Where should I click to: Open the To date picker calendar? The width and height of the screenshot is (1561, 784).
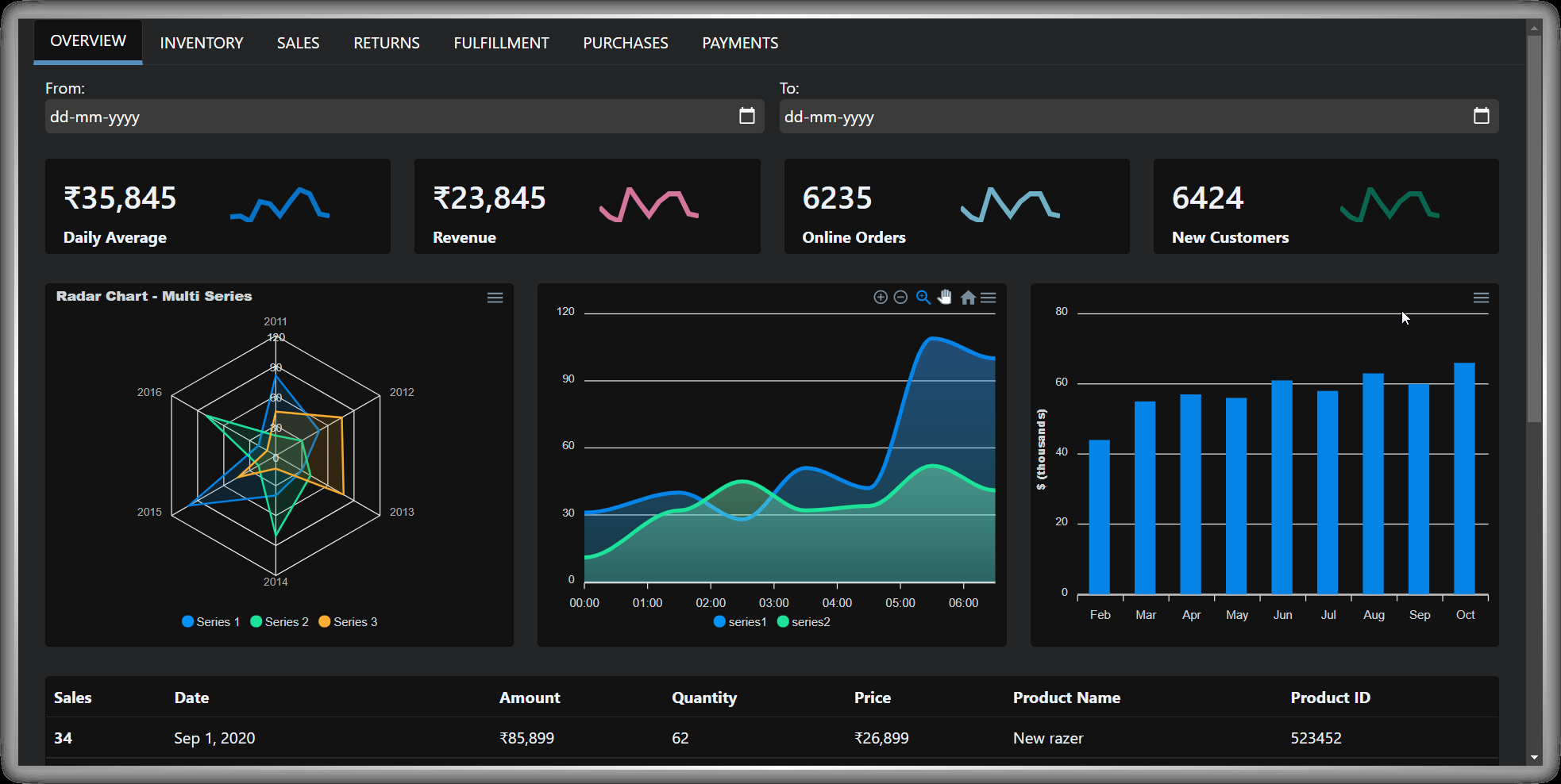[x=1481, y=116]
